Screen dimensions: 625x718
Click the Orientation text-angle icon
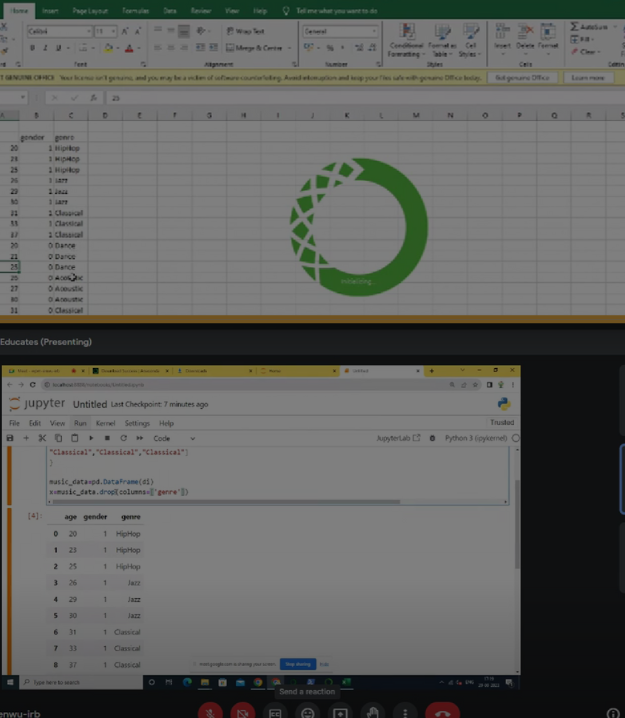tap(201, 31)
